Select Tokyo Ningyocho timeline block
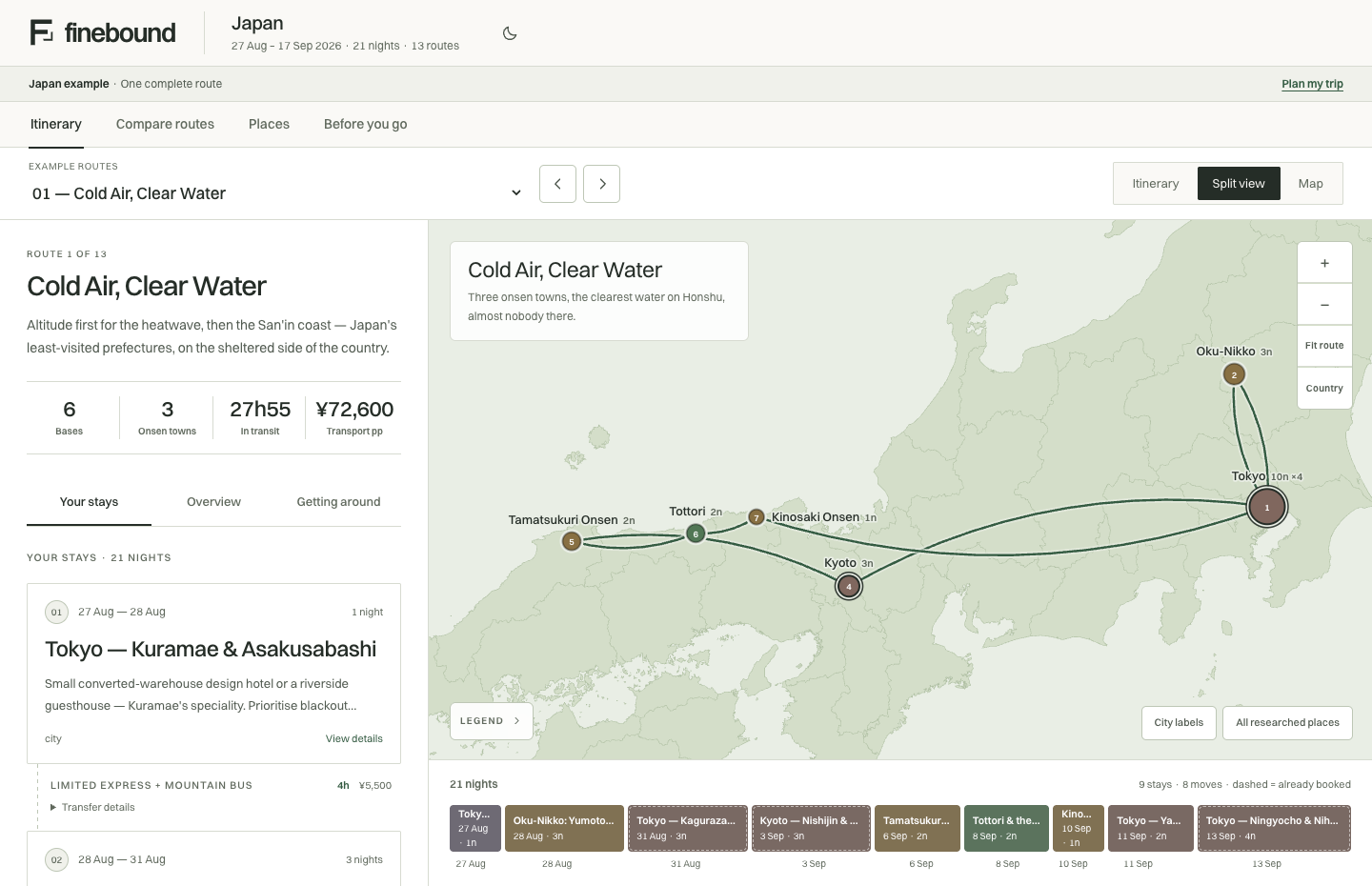 (1274, 828)
